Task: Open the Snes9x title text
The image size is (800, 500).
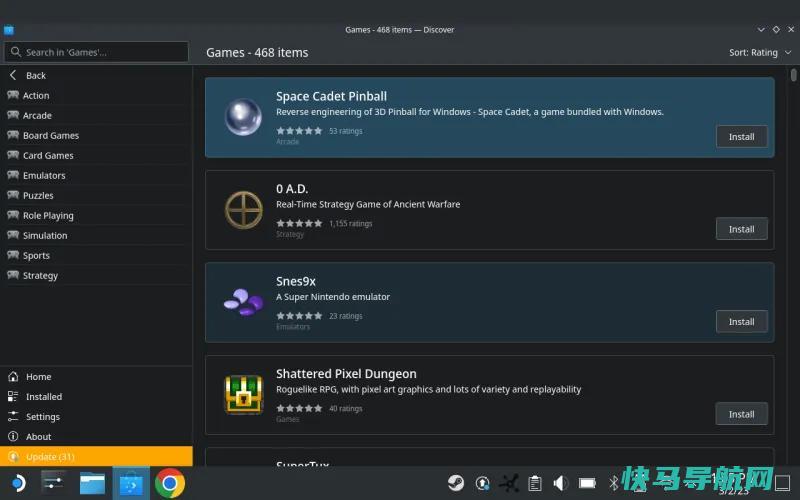Action: 295,281
